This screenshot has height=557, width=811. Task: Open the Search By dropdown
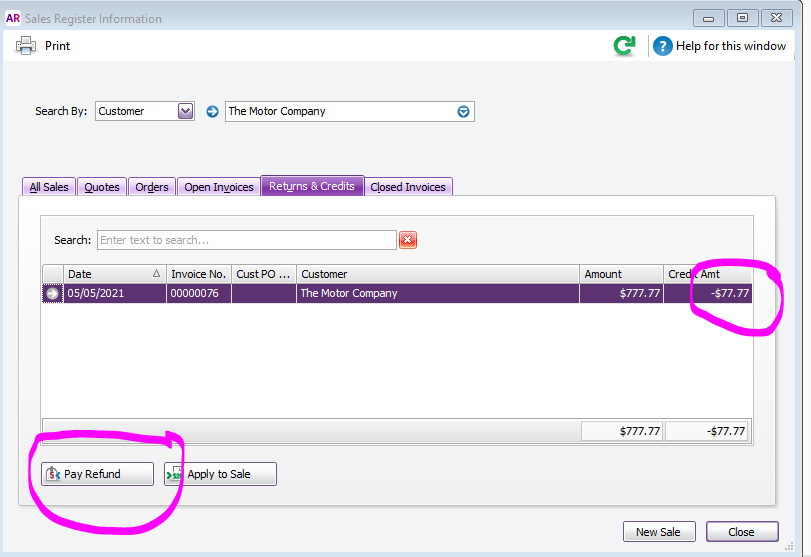coord(185,111)
